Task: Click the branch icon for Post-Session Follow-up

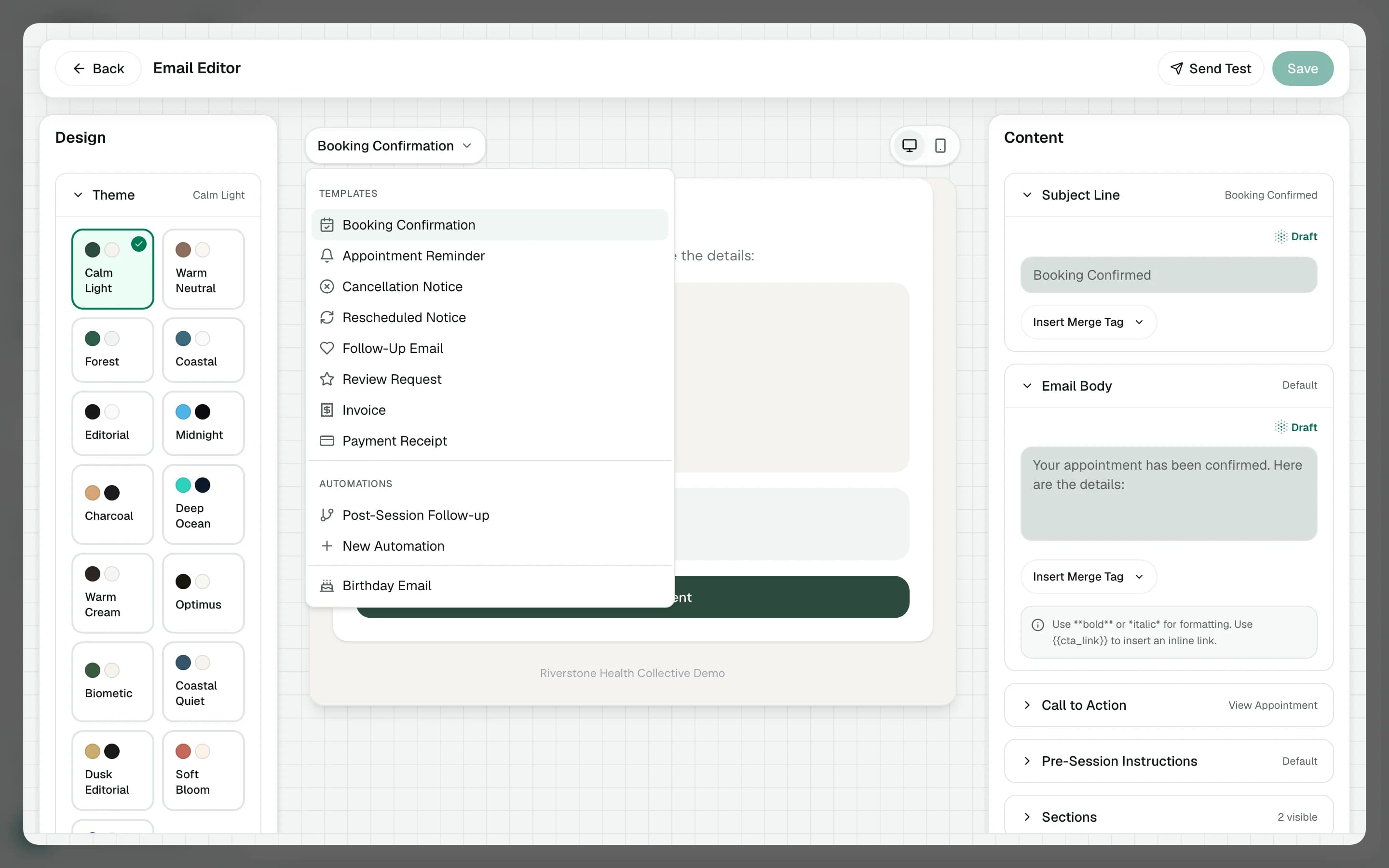Action: [327, 515]
